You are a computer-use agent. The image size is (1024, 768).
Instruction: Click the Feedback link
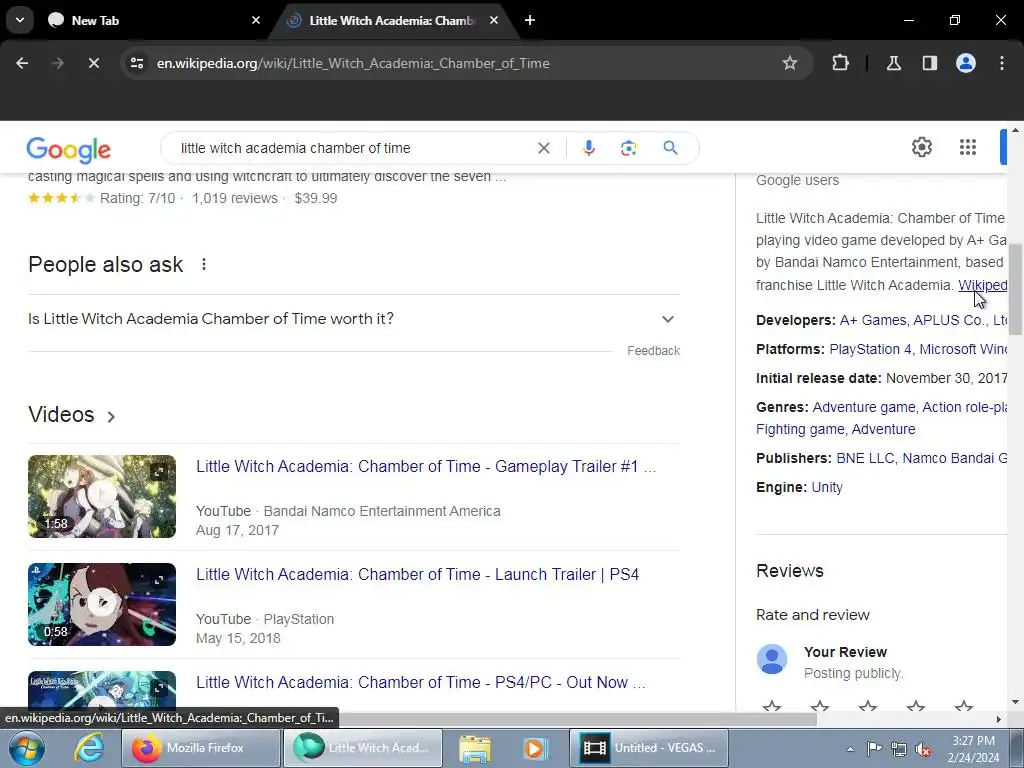tap(653, 351)
